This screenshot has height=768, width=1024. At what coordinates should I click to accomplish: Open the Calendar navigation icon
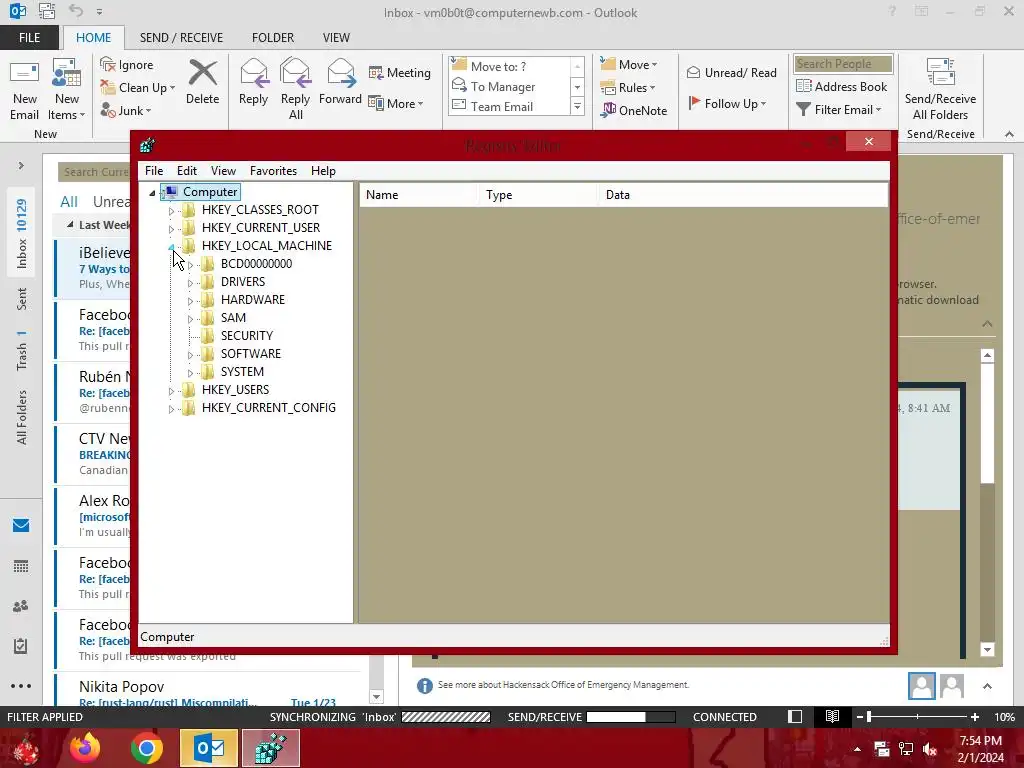(x=21, y=566)
